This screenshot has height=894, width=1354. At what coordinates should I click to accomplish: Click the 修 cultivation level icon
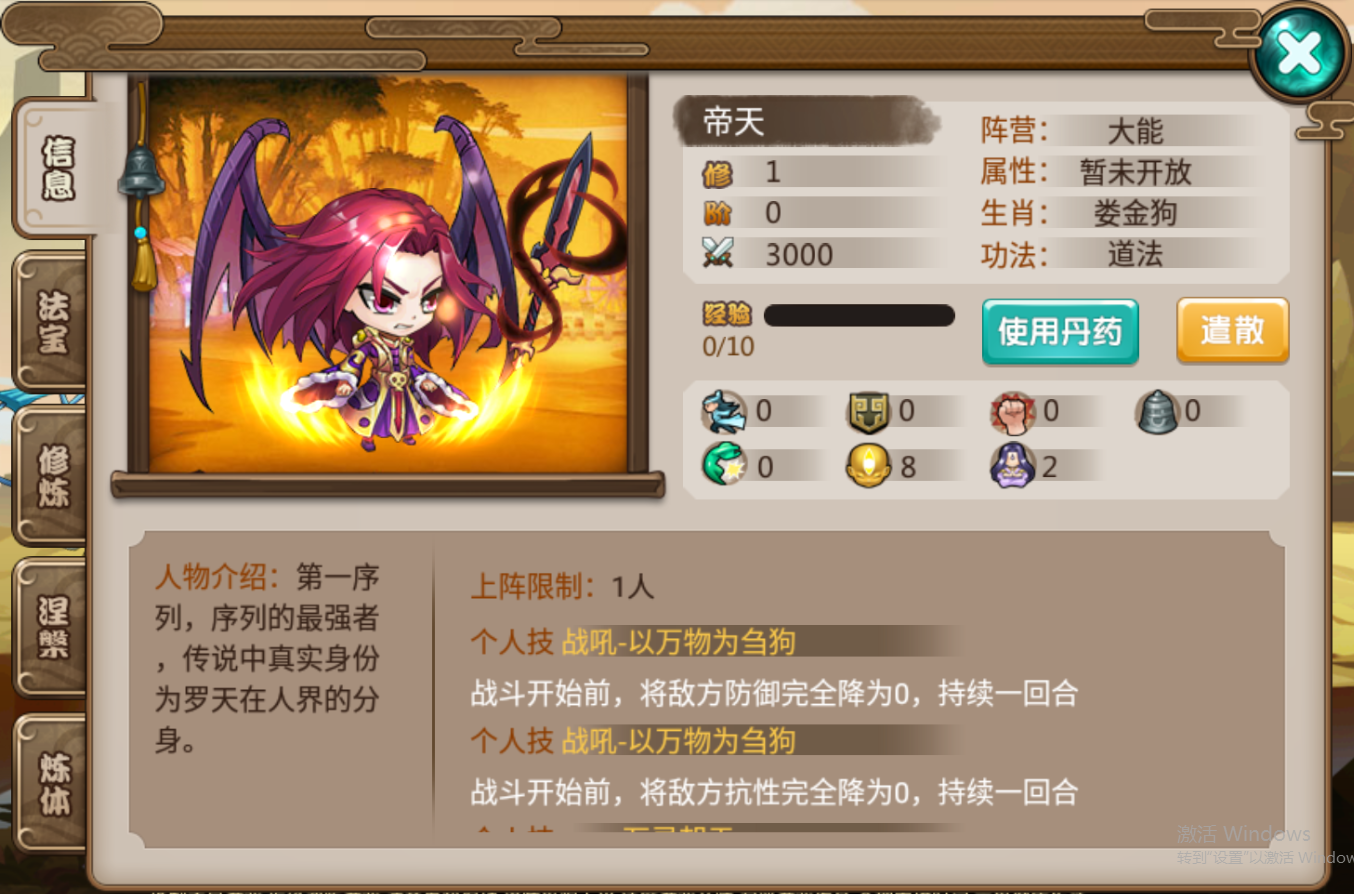[x=717, y=173]
